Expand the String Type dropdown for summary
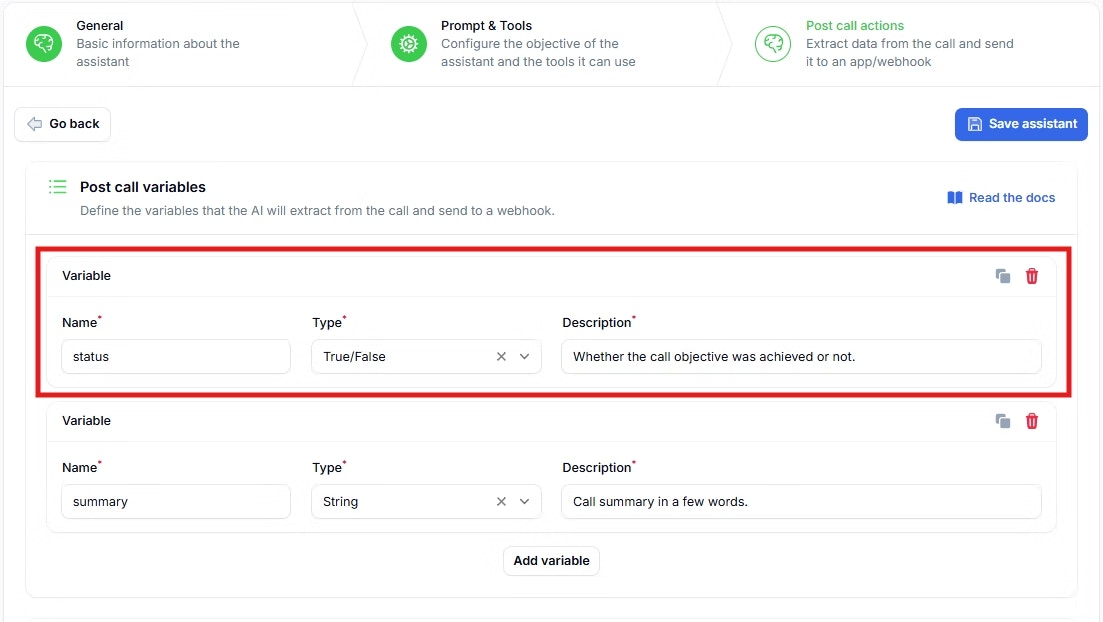Viewport: 1103px width, 622px height. click(x=523, y=501)
